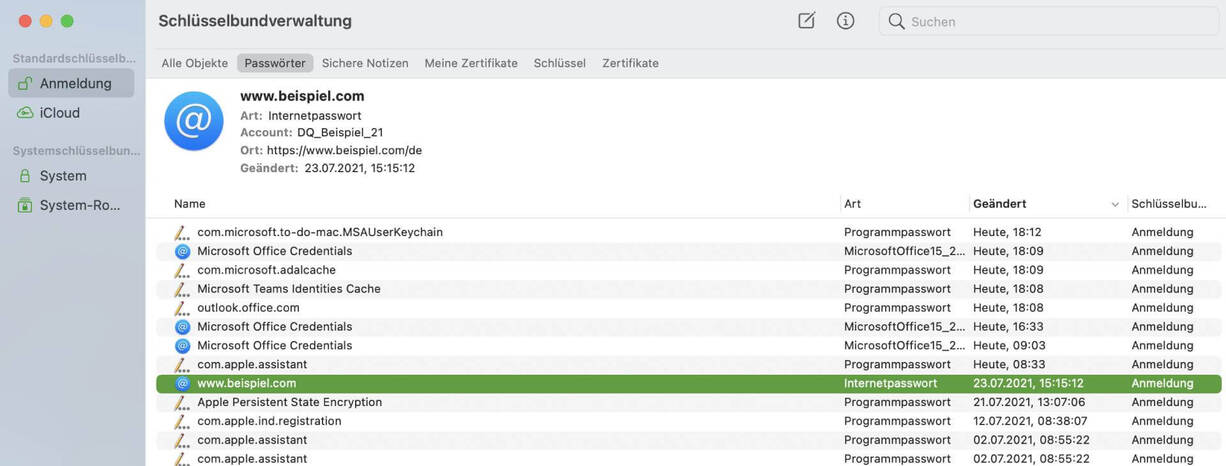
Task: Open the Alle Objekte tab
Action: coord(195,63)
